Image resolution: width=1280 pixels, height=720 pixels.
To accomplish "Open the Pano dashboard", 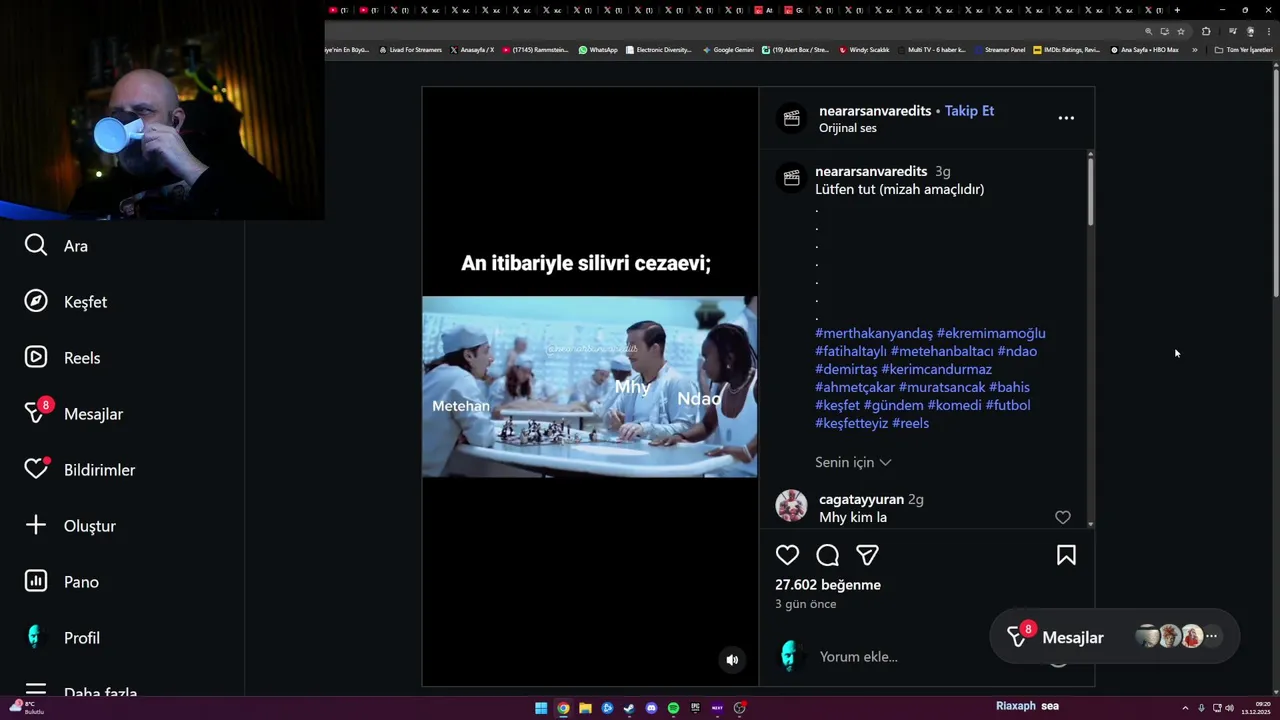I will [61, 582].
